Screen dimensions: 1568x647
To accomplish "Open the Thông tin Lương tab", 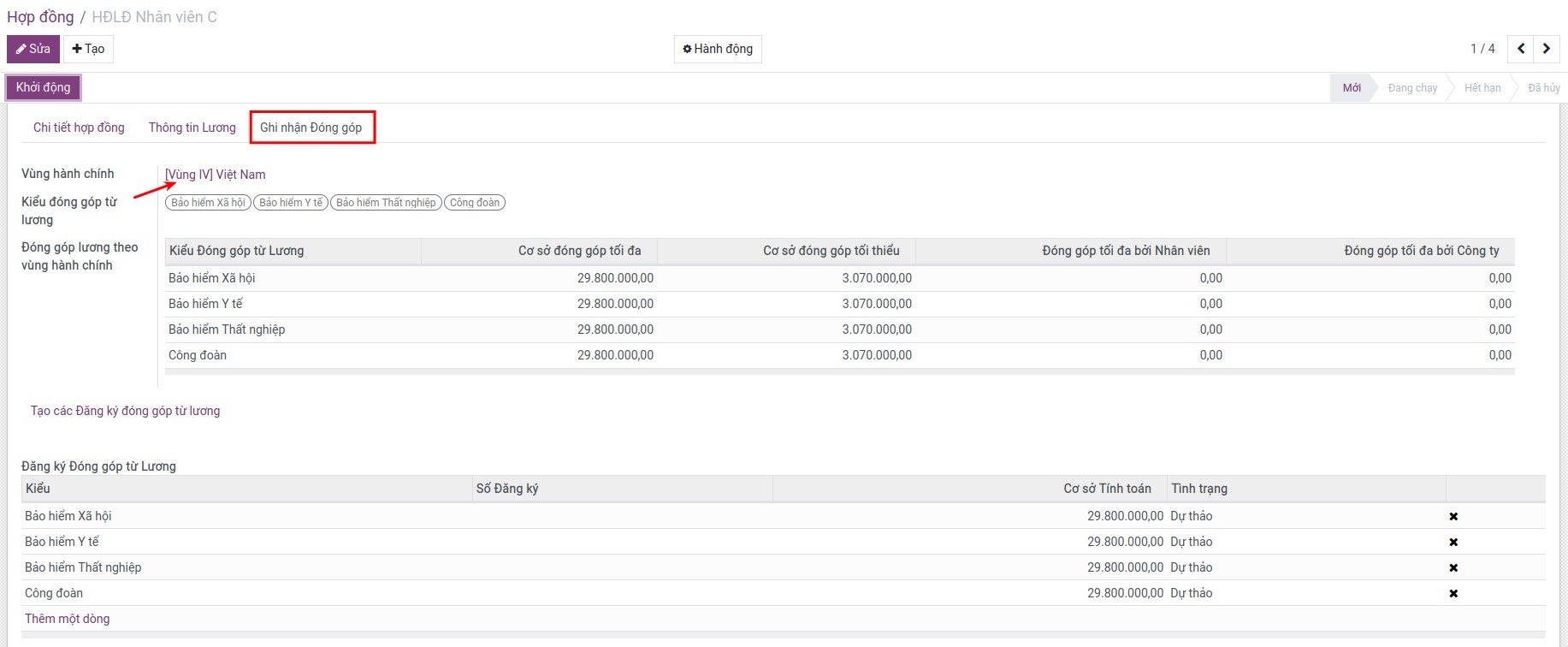I will [192, 128].
